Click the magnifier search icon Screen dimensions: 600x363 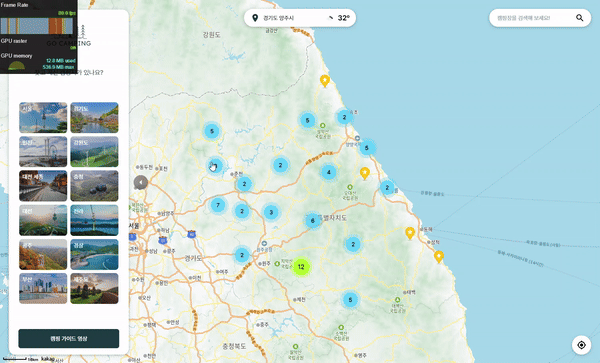(580, 18)
